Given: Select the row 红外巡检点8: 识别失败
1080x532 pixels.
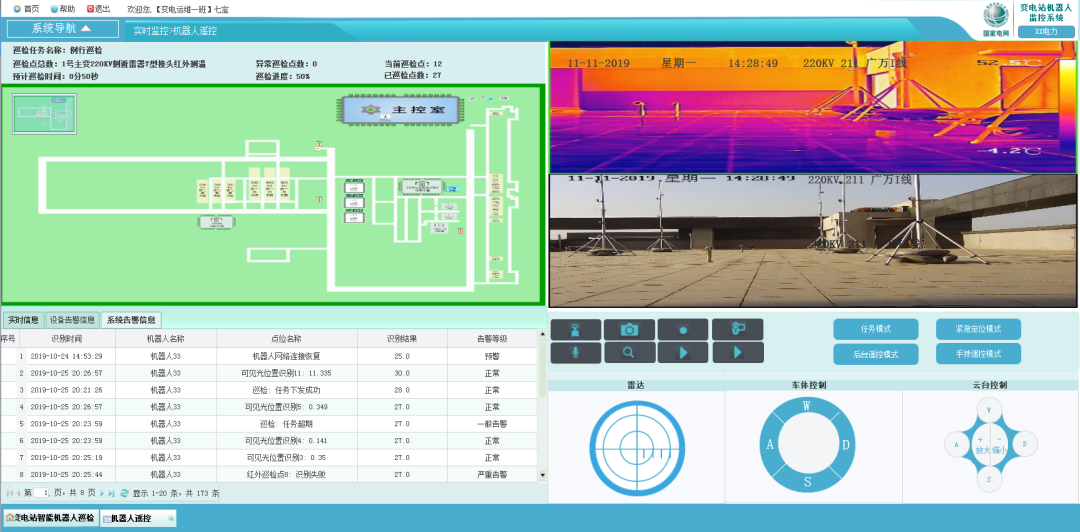Looking at the screenshot, I should click(269, 474).
